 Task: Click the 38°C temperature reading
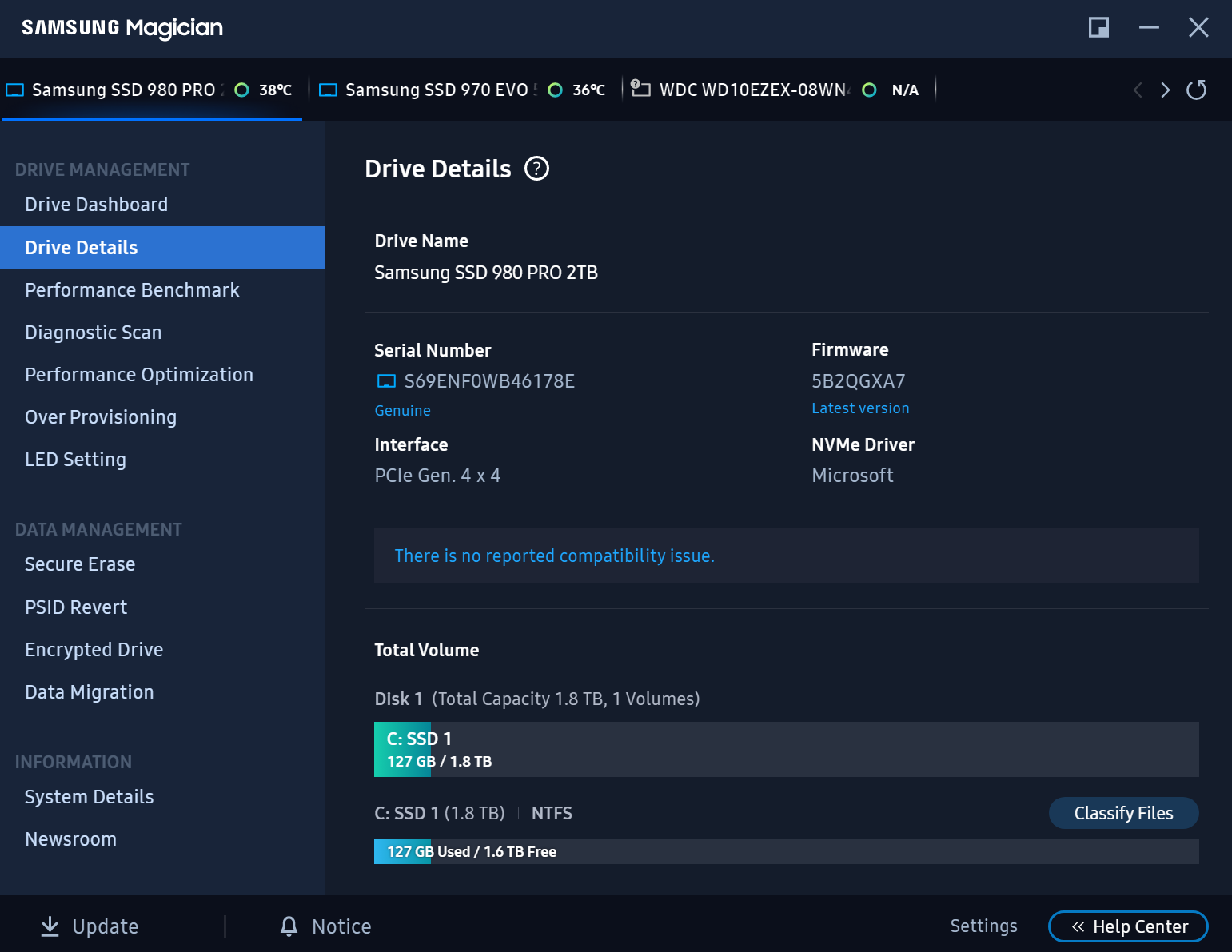tap(275, 90)
